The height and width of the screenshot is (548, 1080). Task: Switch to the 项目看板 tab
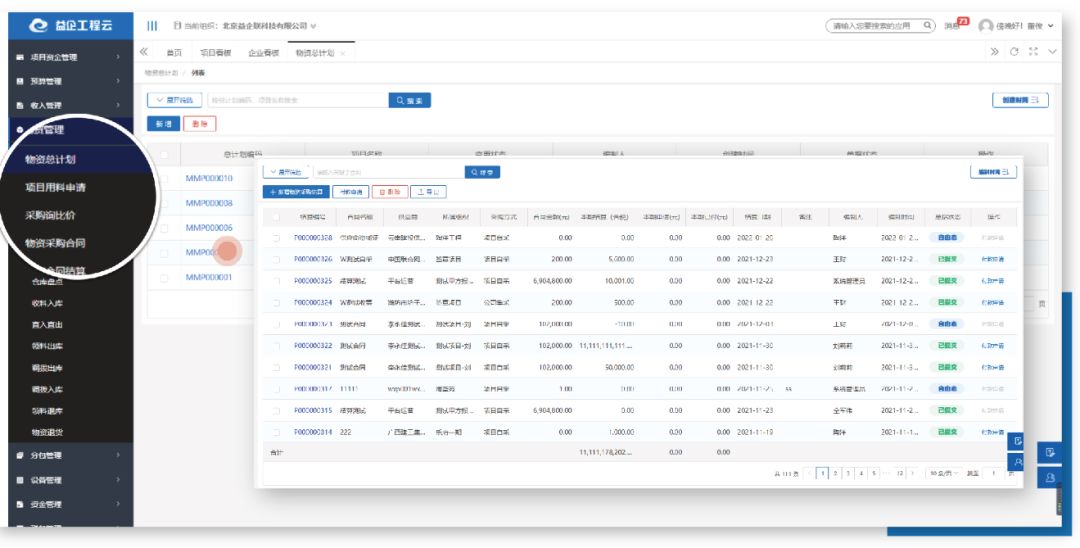(x=216, y=53)
